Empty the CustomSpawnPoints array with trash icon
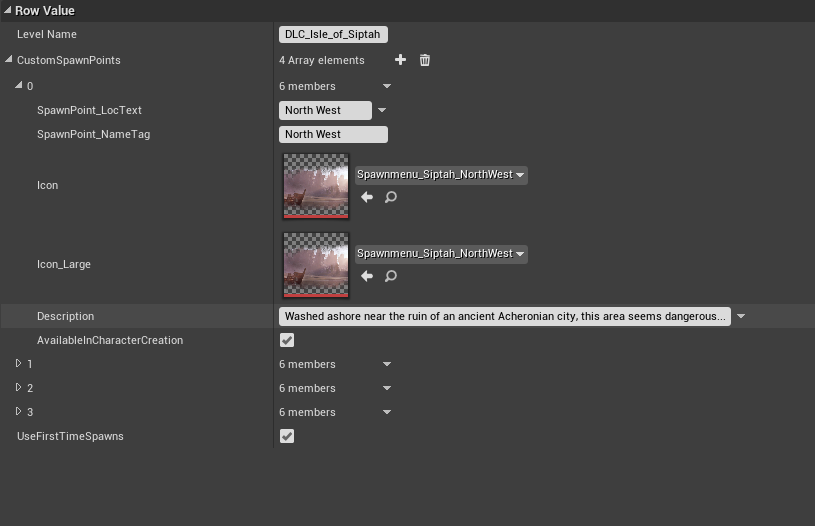815x526 pixels. tap(425, 60)
